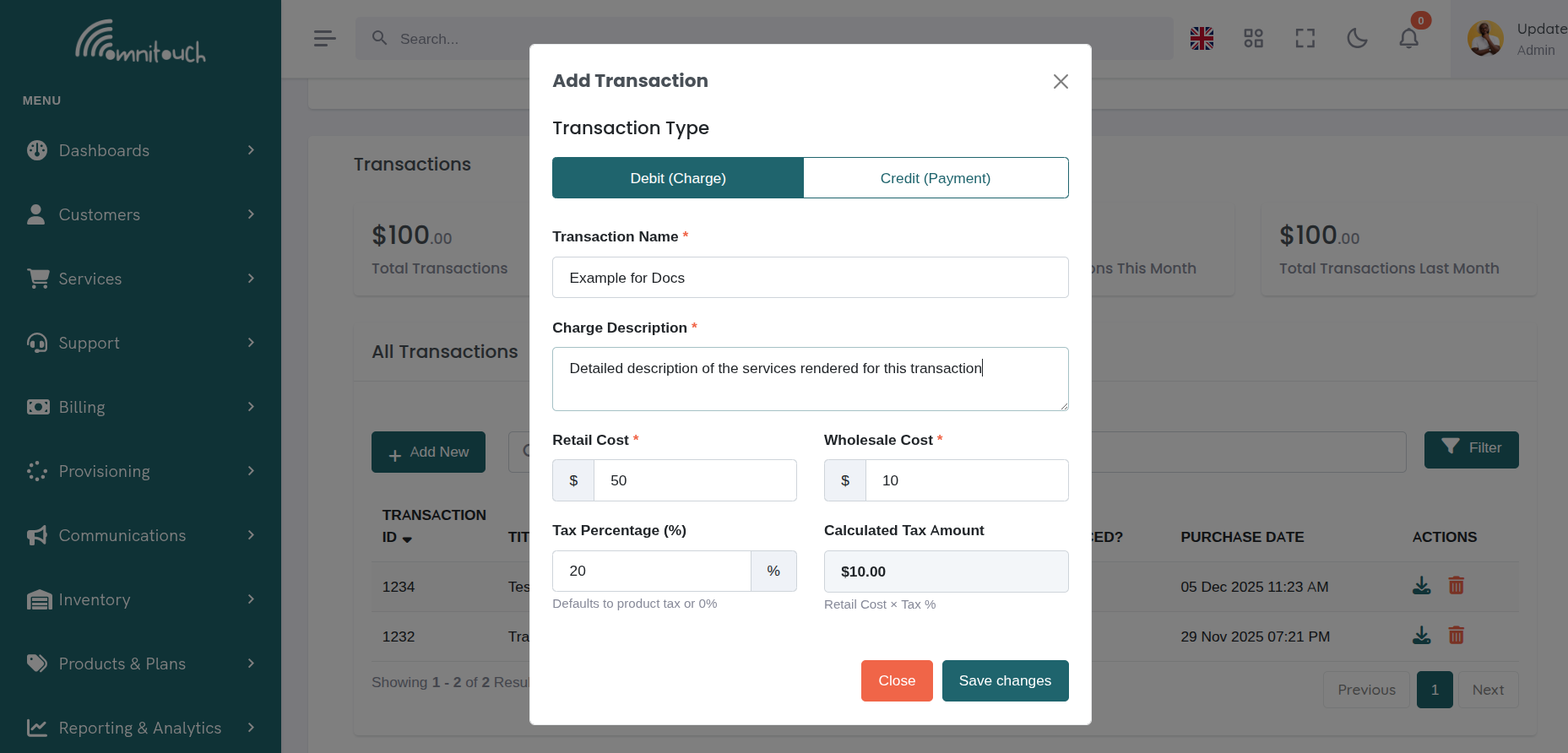
Task: Open Reporting & Analytics menu item
Action: [139, 728]
